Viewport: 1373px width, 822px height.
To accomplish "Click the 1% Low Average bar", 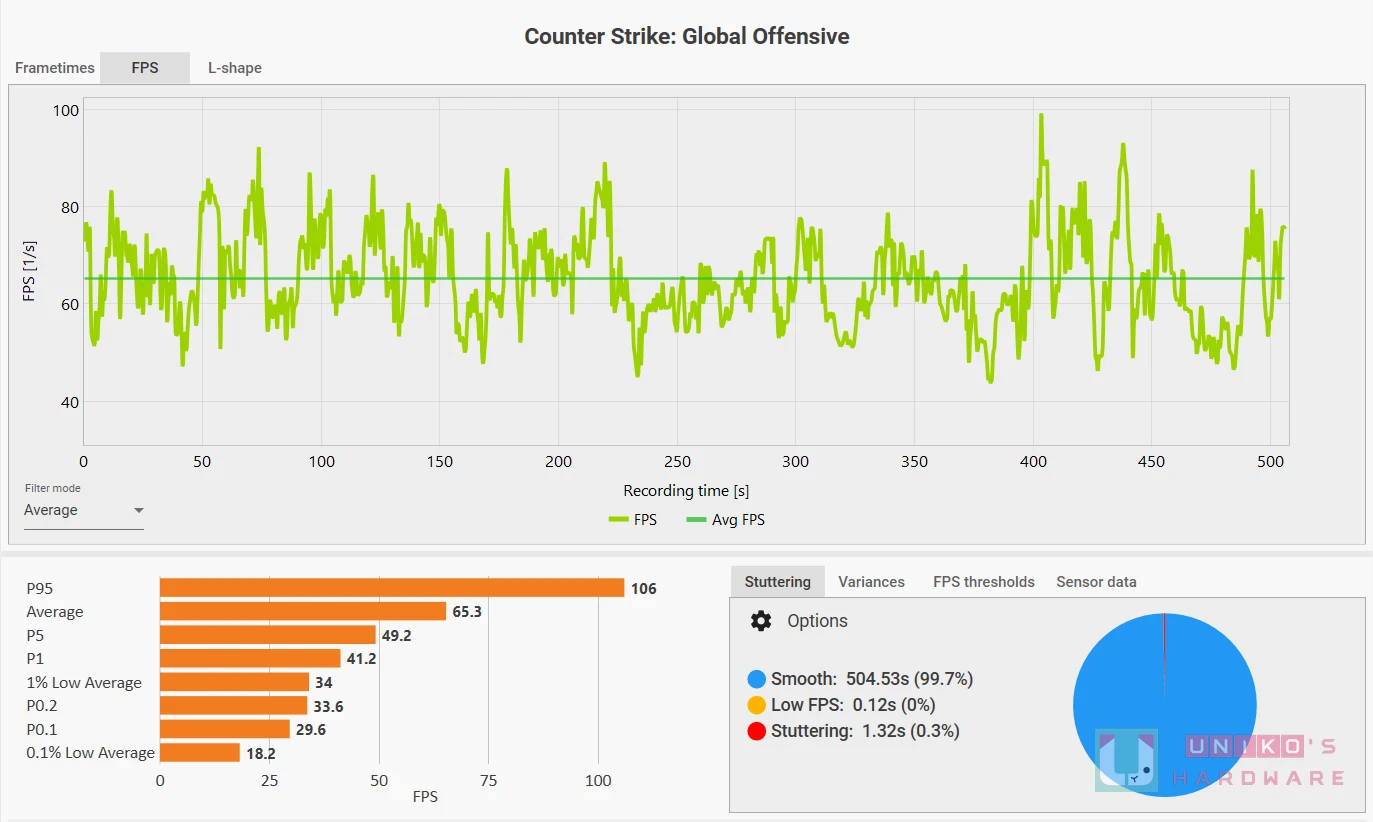I will coord(234,682).
